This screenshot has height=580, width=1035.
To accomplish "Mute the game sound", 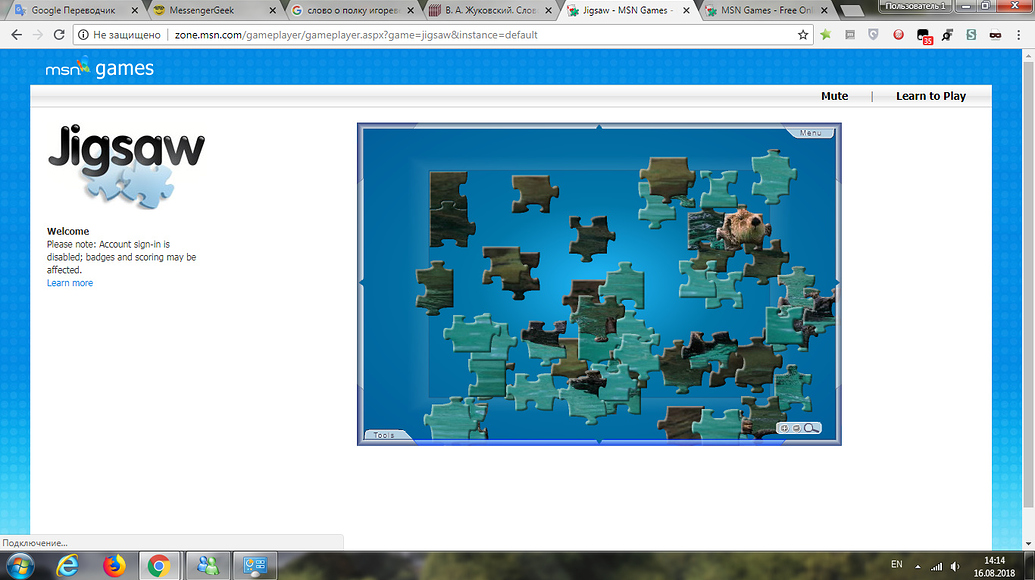I will 834,96.
